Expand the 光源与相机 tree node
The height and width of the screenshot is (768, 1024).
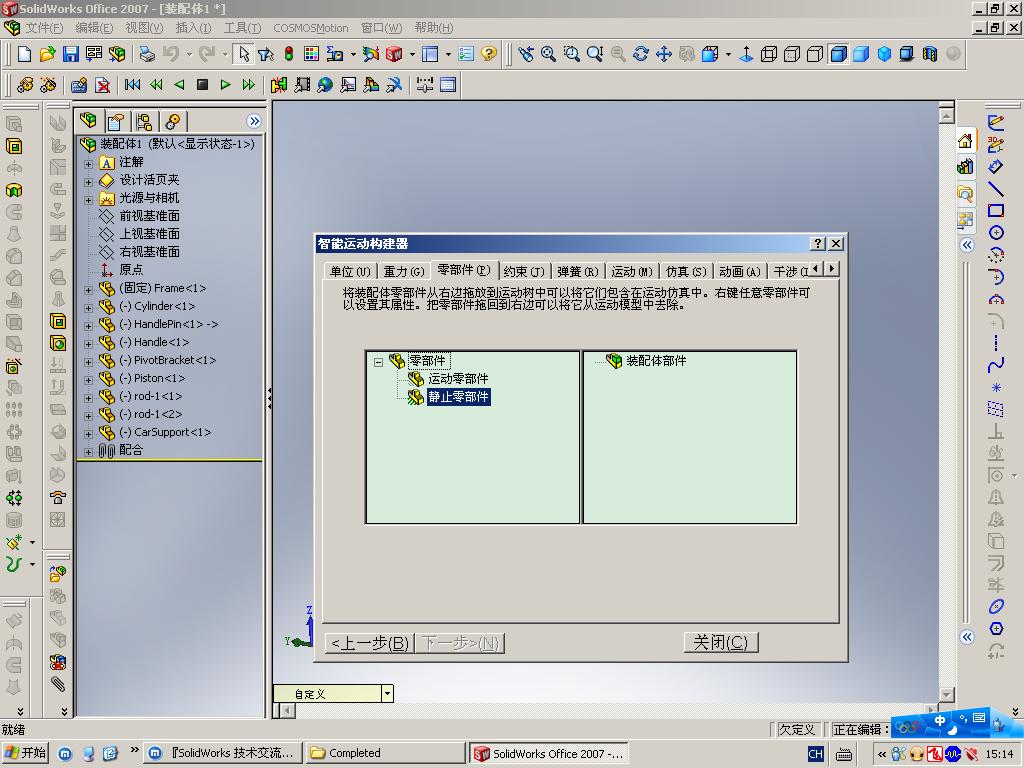88,200
